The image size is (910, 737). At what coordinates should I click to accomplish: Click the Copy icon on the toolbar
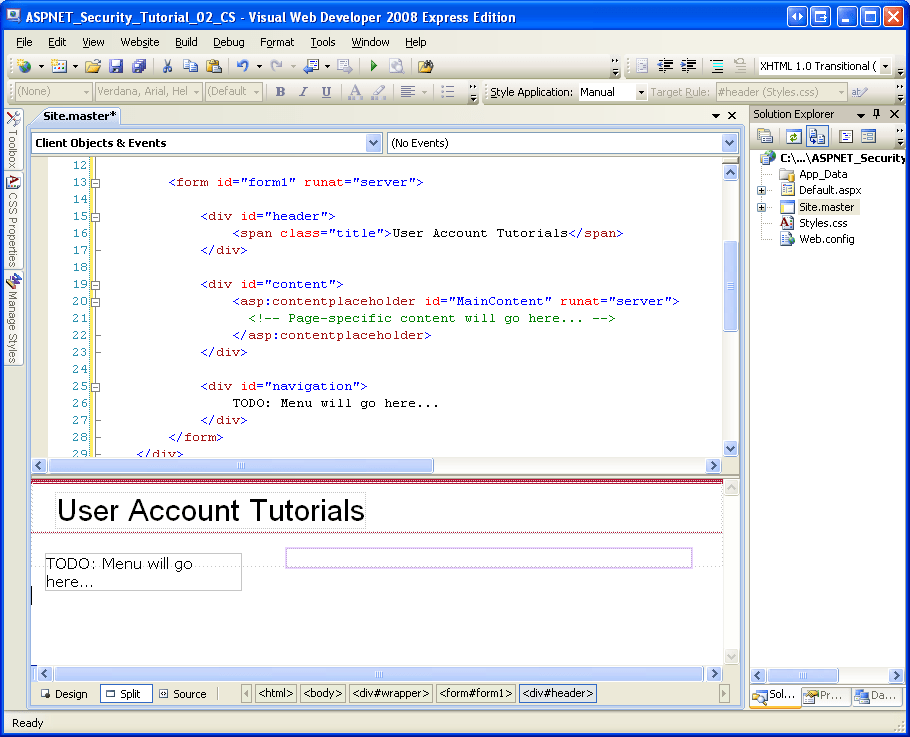[x=188, y=66]
